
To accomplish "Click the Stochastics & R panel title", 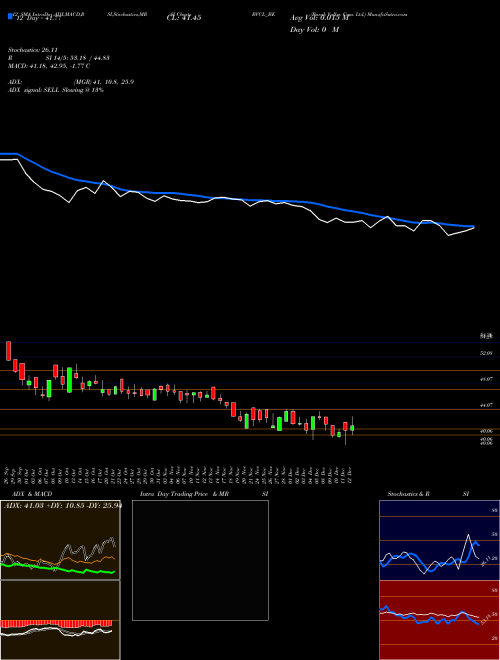I will click(408, 494).
